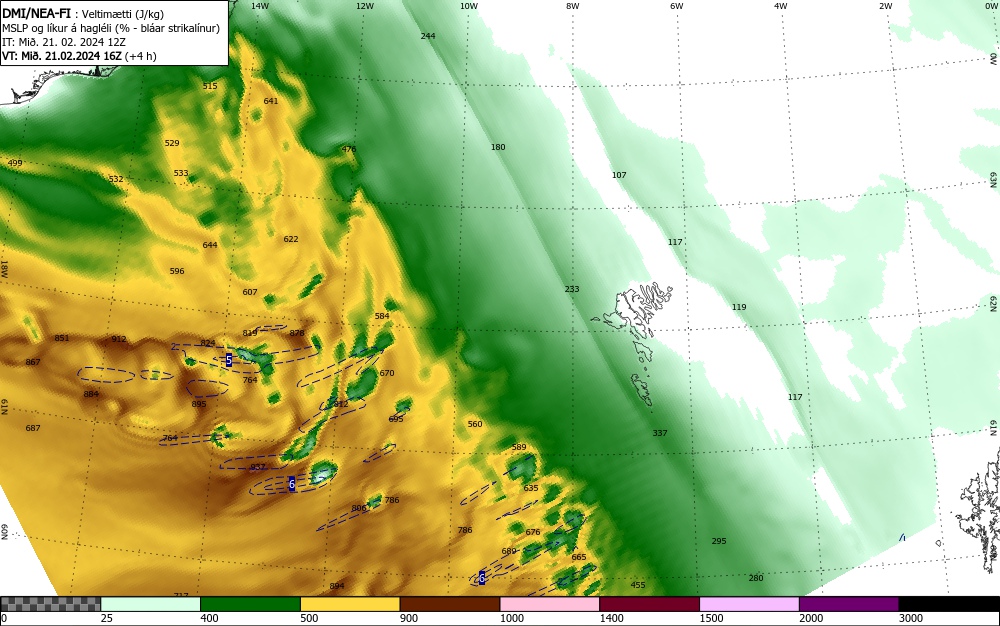The width and height of the screenshot is (1000, 626).
Task: Click the 14W longitude label
Action: (260, 6)
